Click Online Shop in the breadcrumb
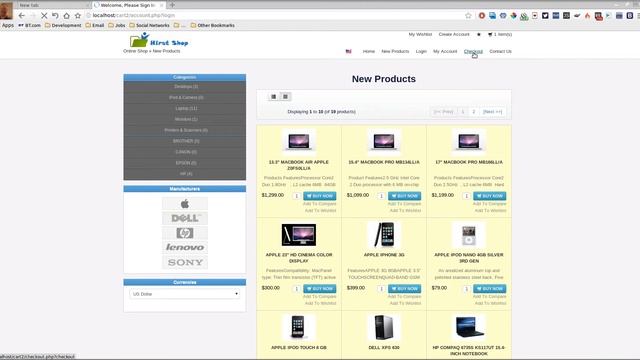 click(x=136, y=51)
